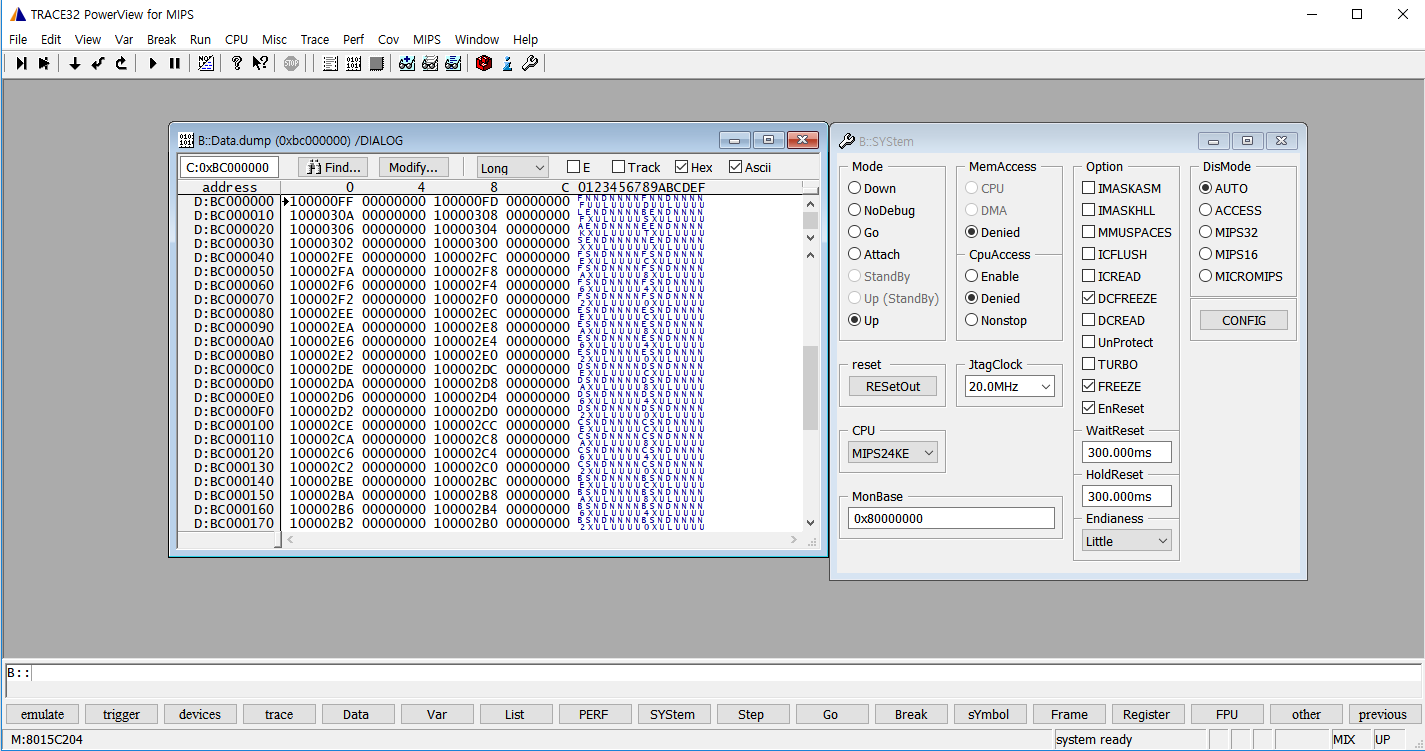Image resolution: width=1425 pixels, height=751 pixels.
Task: Click the step over down-arrow icon
Action: [74, 63]
